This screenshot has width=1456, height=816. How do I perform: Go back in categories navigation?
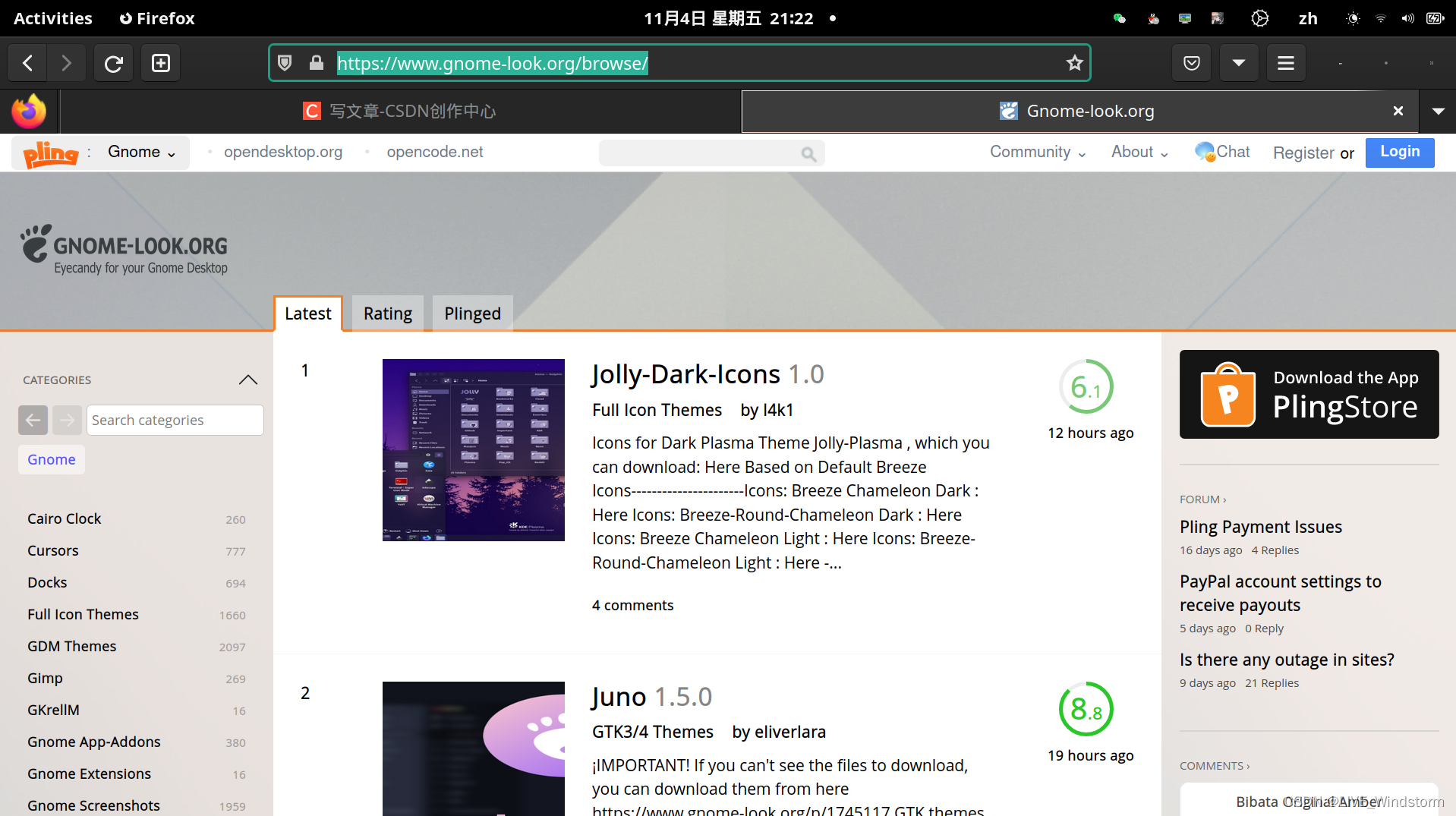[33, 420]
